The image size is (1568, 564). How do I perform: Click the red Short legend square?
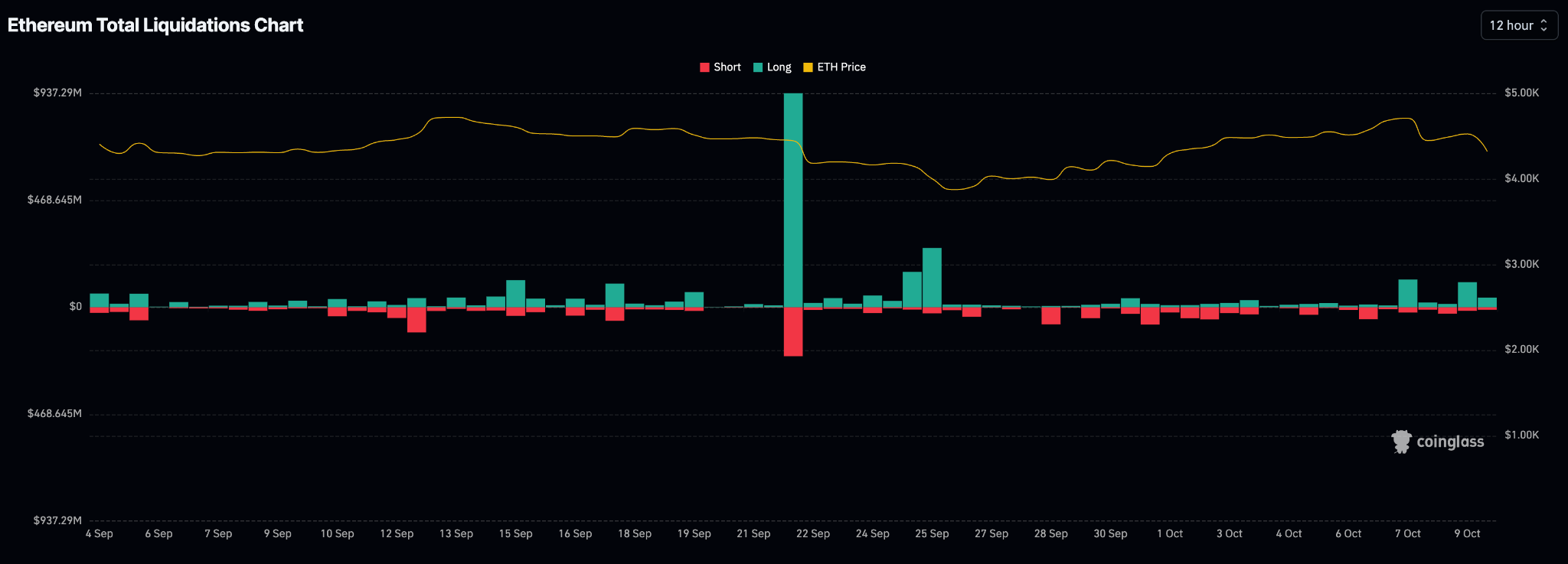704,67
